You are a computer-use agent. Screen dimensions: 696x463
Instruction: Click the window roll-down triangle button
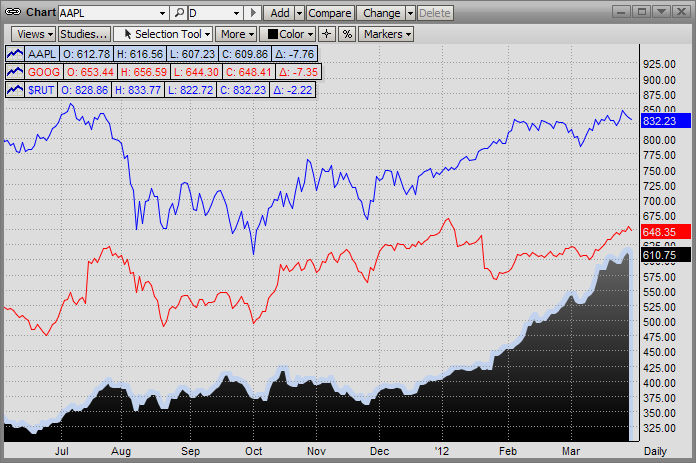click(661, 12)
